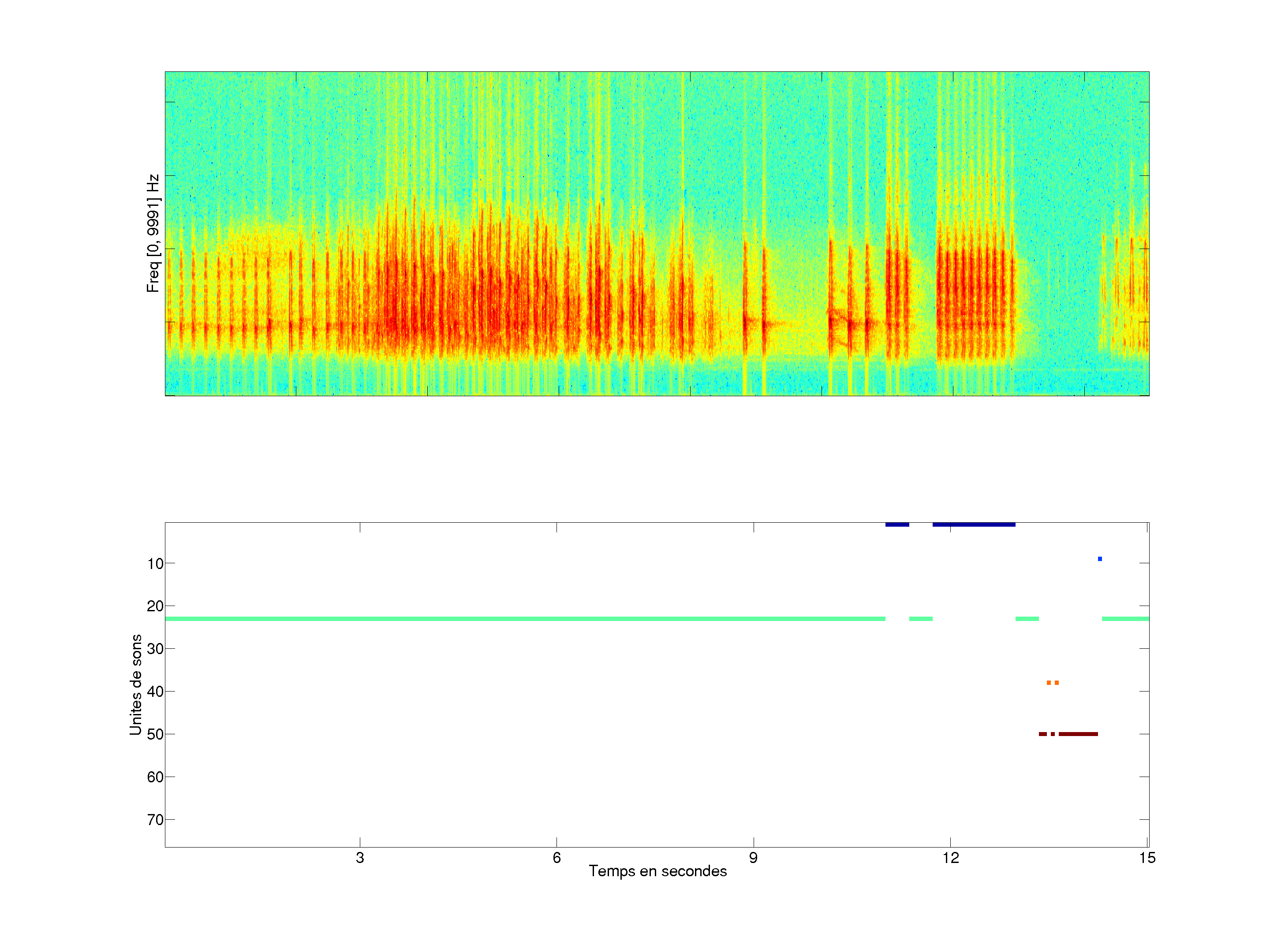The height and width of the screenshot is (952, 1270).
Task: Click the last green segment near 15 seconds
Action: point(1125,619)
